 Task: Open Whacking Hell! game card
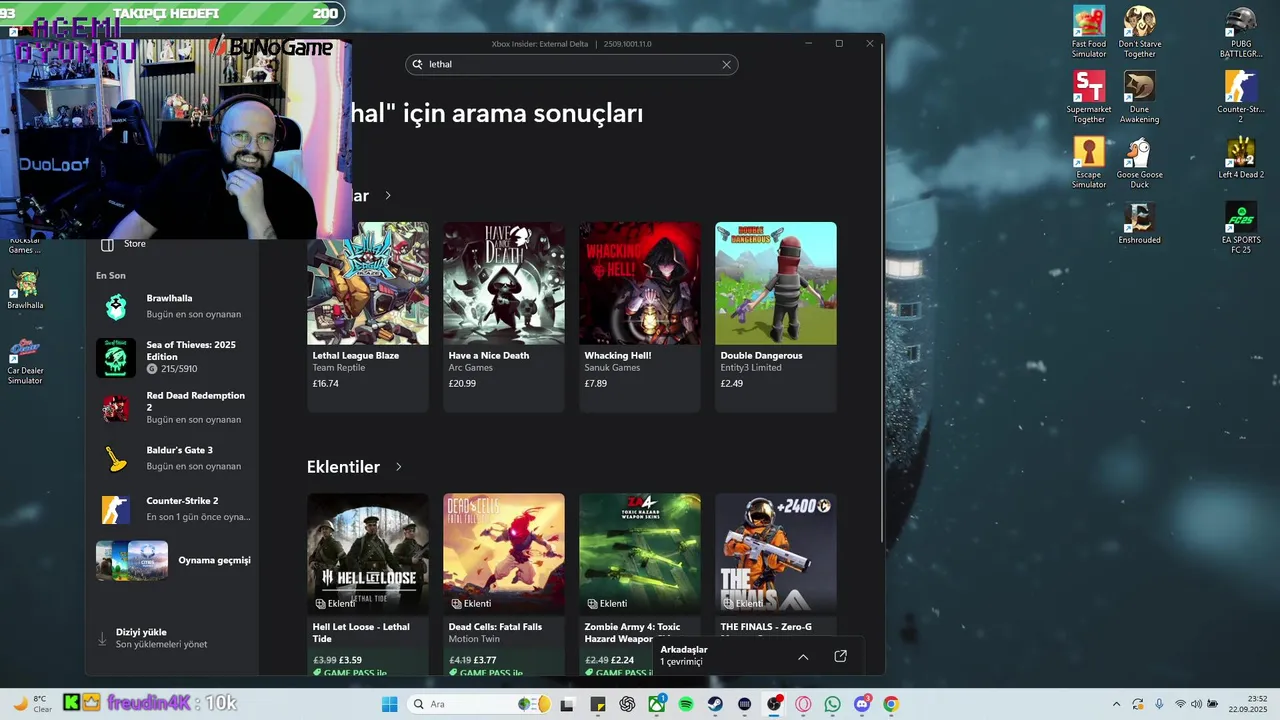640,316
